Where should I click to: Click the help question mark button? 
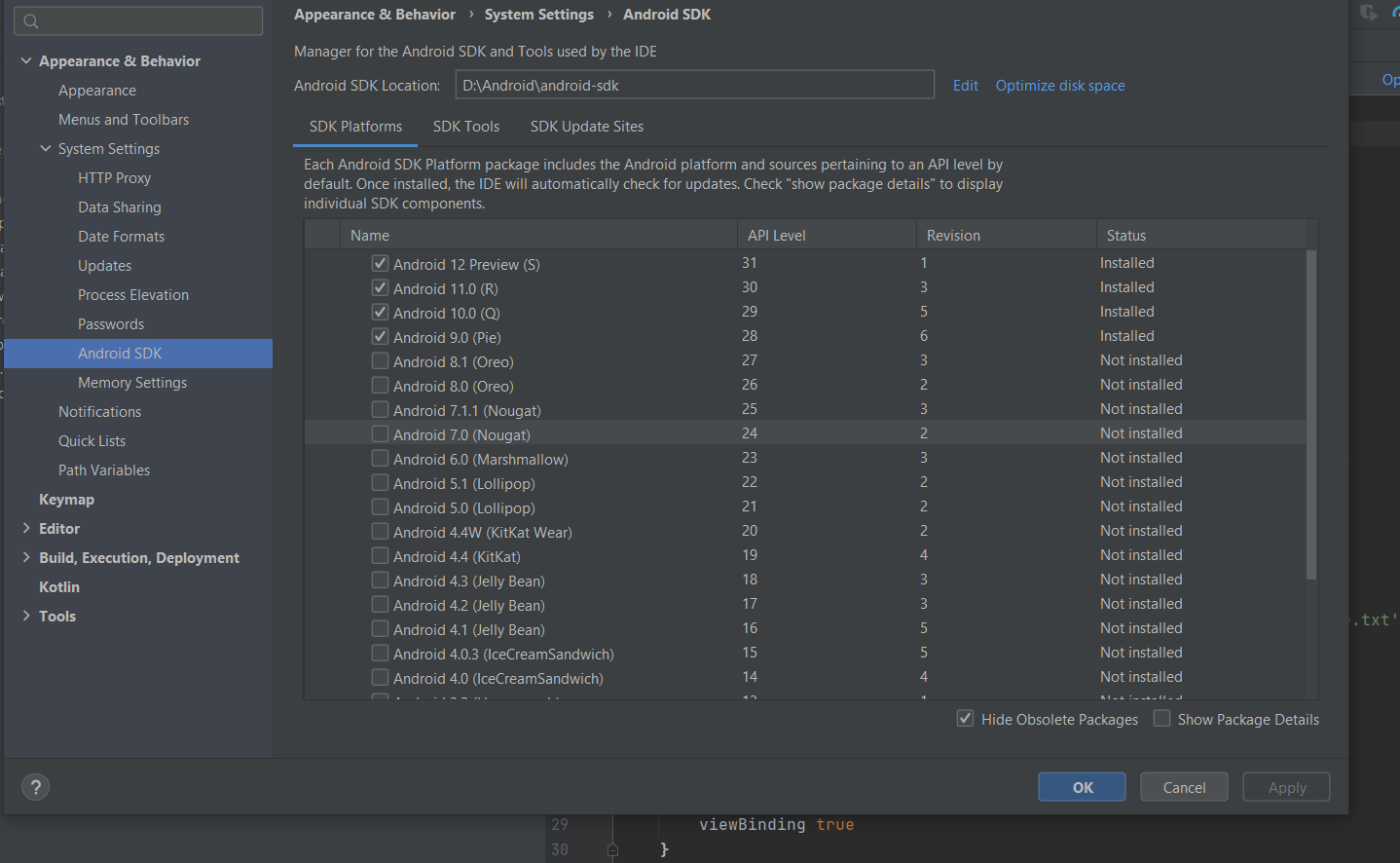click(x=36, y=787)
